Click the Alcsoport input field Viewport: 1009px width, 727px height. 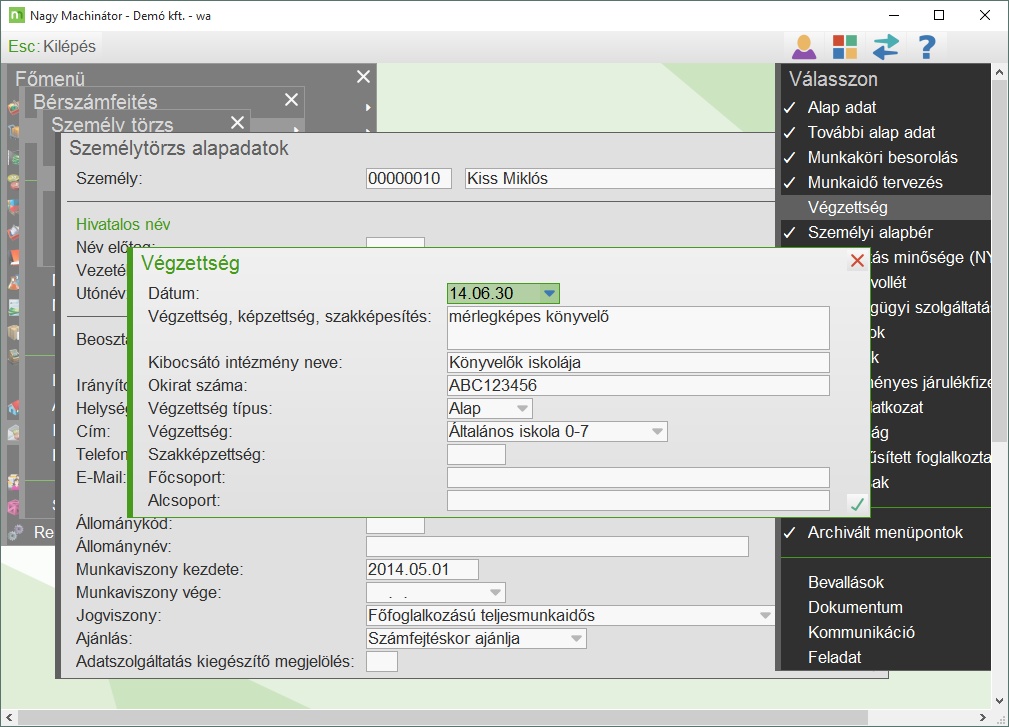click(x=638, y=501)
